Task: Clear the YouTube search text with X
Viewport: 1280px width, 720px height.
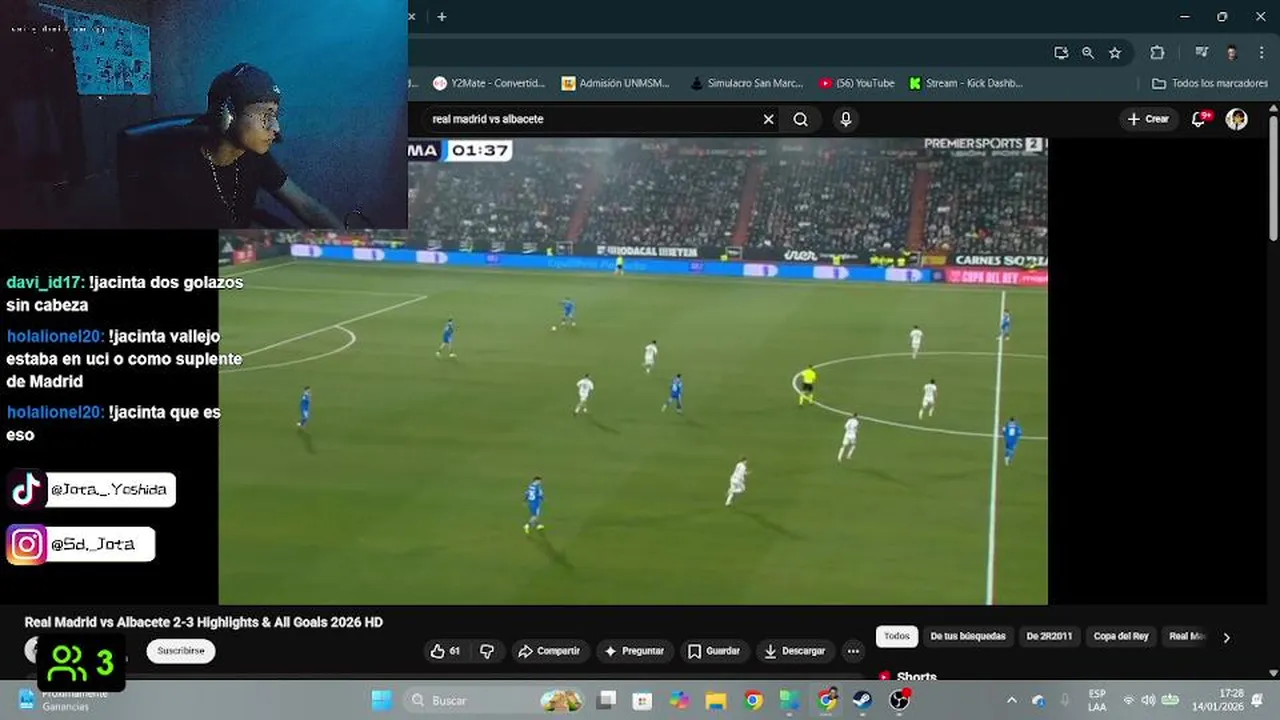Action: 768,119
